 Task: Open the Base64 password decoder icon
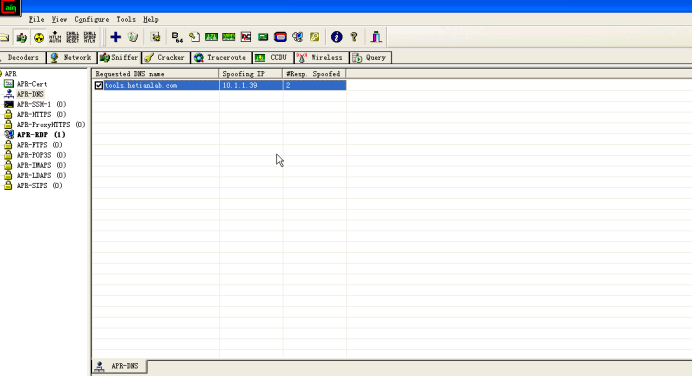coord(177,37)
